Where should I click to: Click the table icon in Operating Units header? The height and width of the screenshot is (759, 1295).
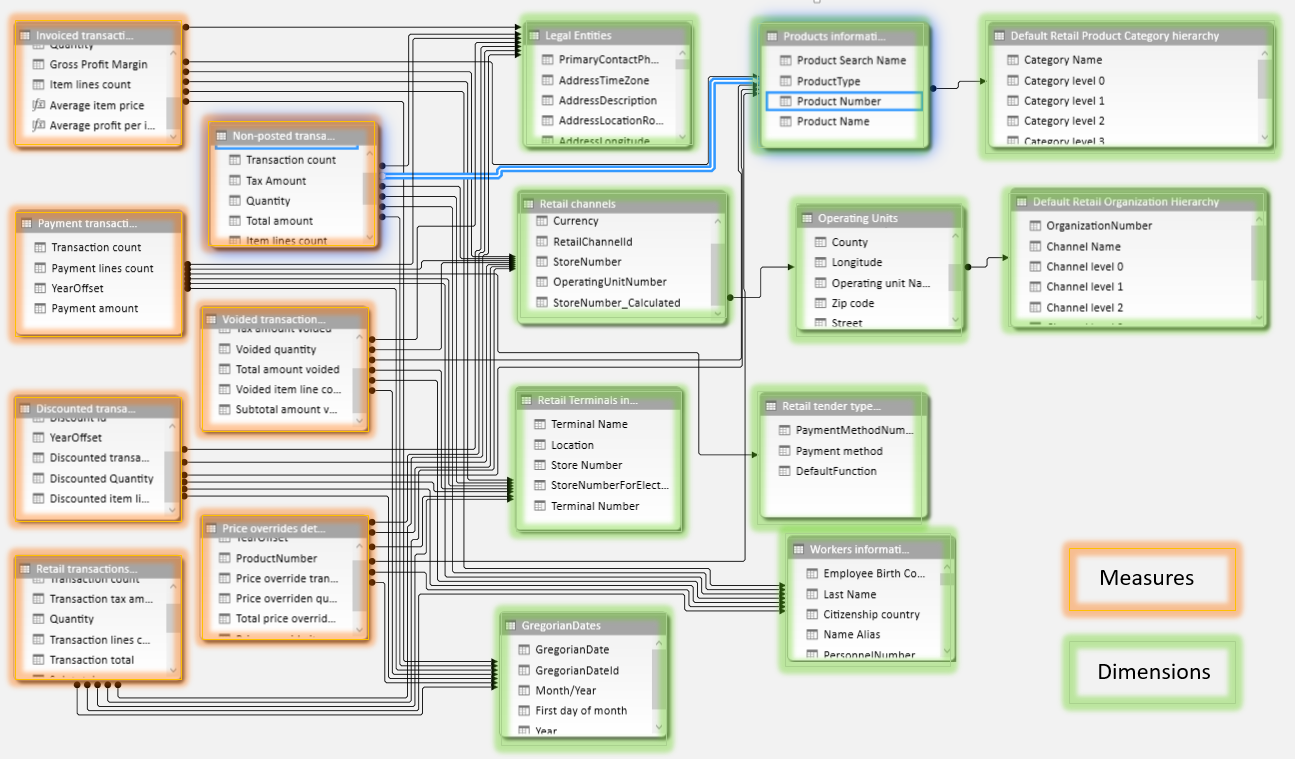pyautogui.click(x=805, y=218)
